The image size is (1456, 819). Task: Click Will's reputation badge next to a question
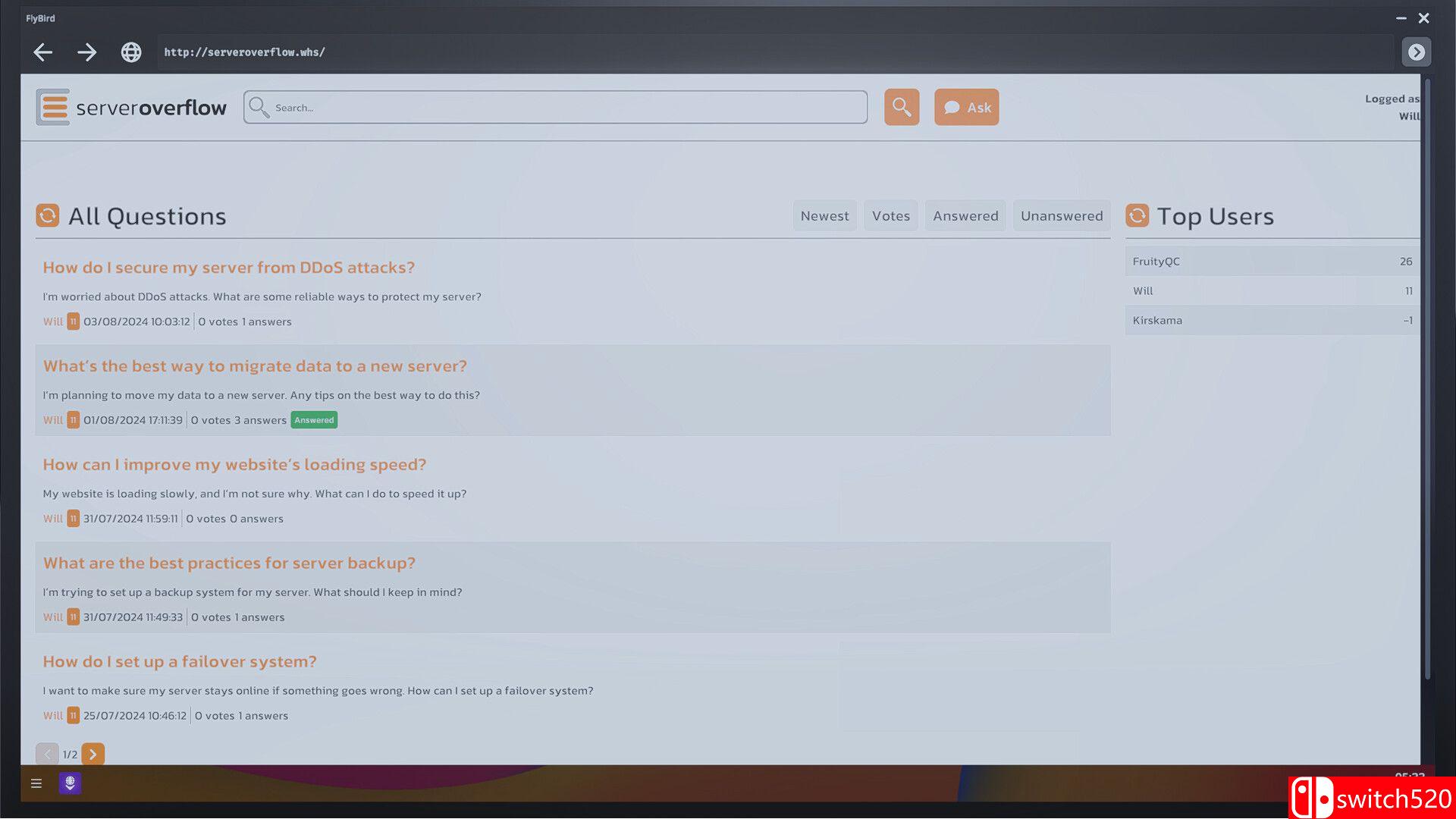click(73, 322)
